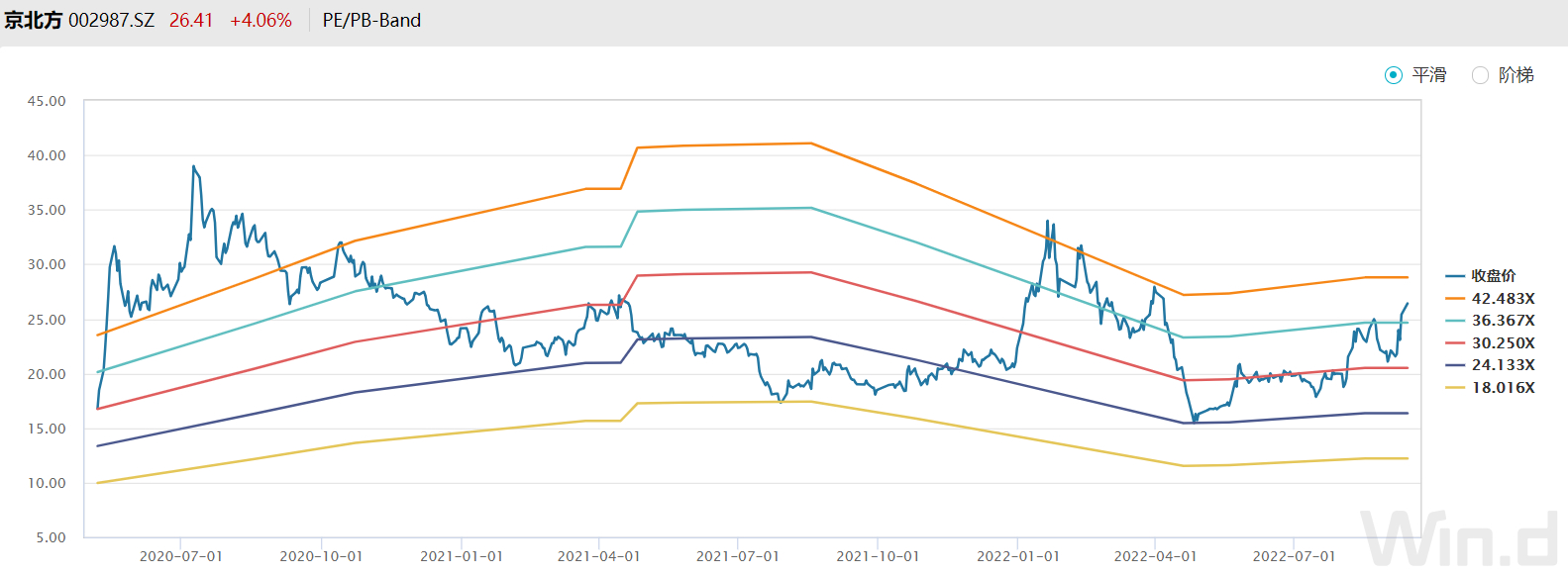1568x576 pixels.
Task: Click the 30.250X red legend swatch
Action: [x=1455, y=342]
